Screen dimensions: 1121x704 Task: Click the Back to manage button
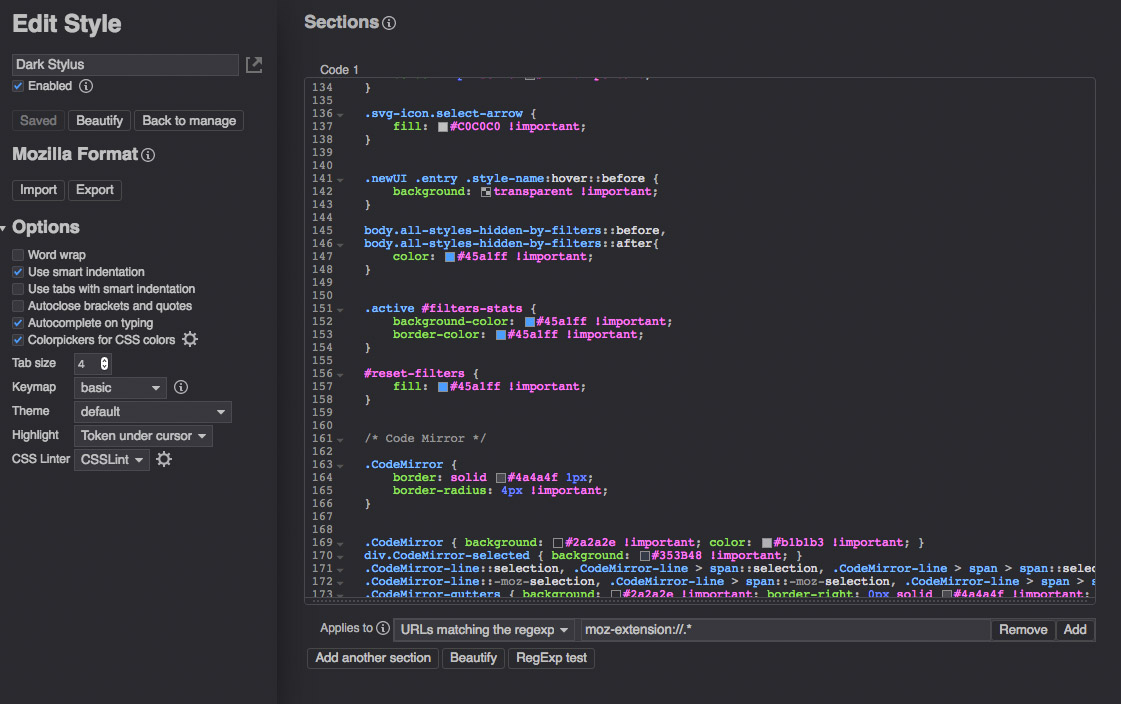(x=189, y=121)
